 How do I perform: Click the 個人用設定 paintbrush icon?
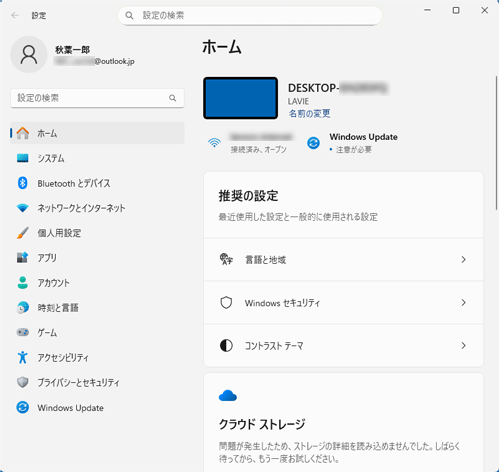click(x=23, y=233)
